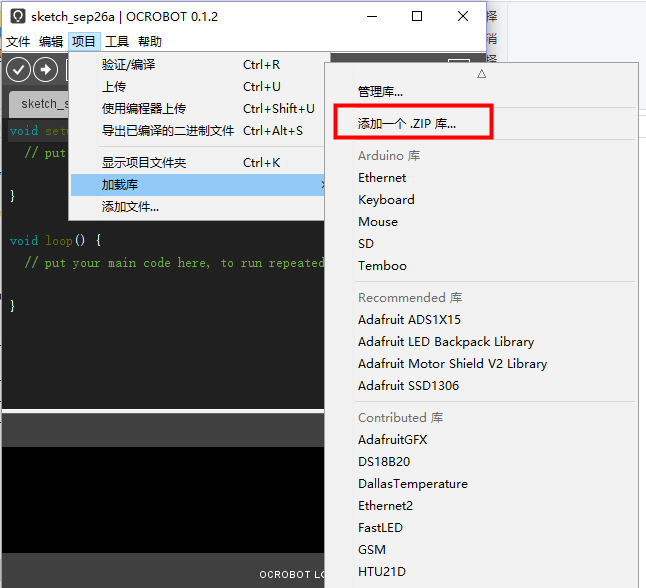Expand the 加载库 submenu

pyautogui.click(x=197, y=185)
